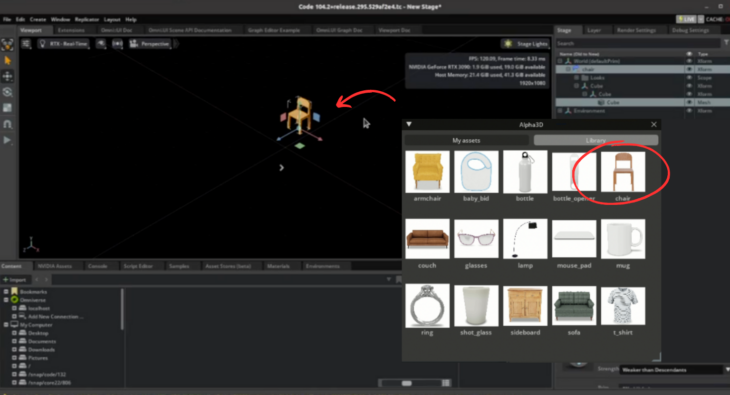
Task: Click the Stage panel filter funnel icon
Action: (x=726, y=43)
